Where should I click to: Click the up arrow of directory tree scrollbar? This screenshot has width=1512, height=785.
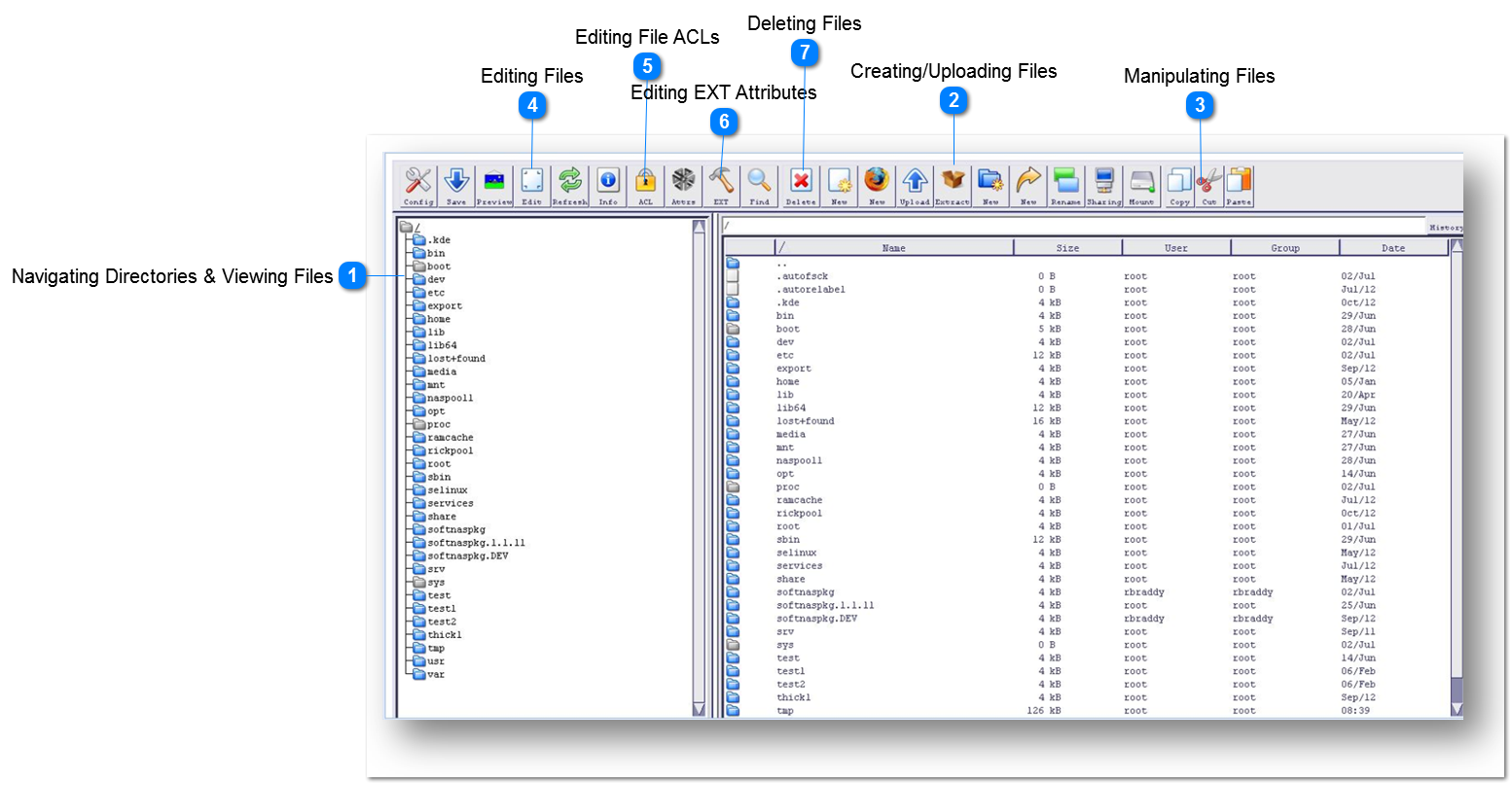tap(699, 227)
